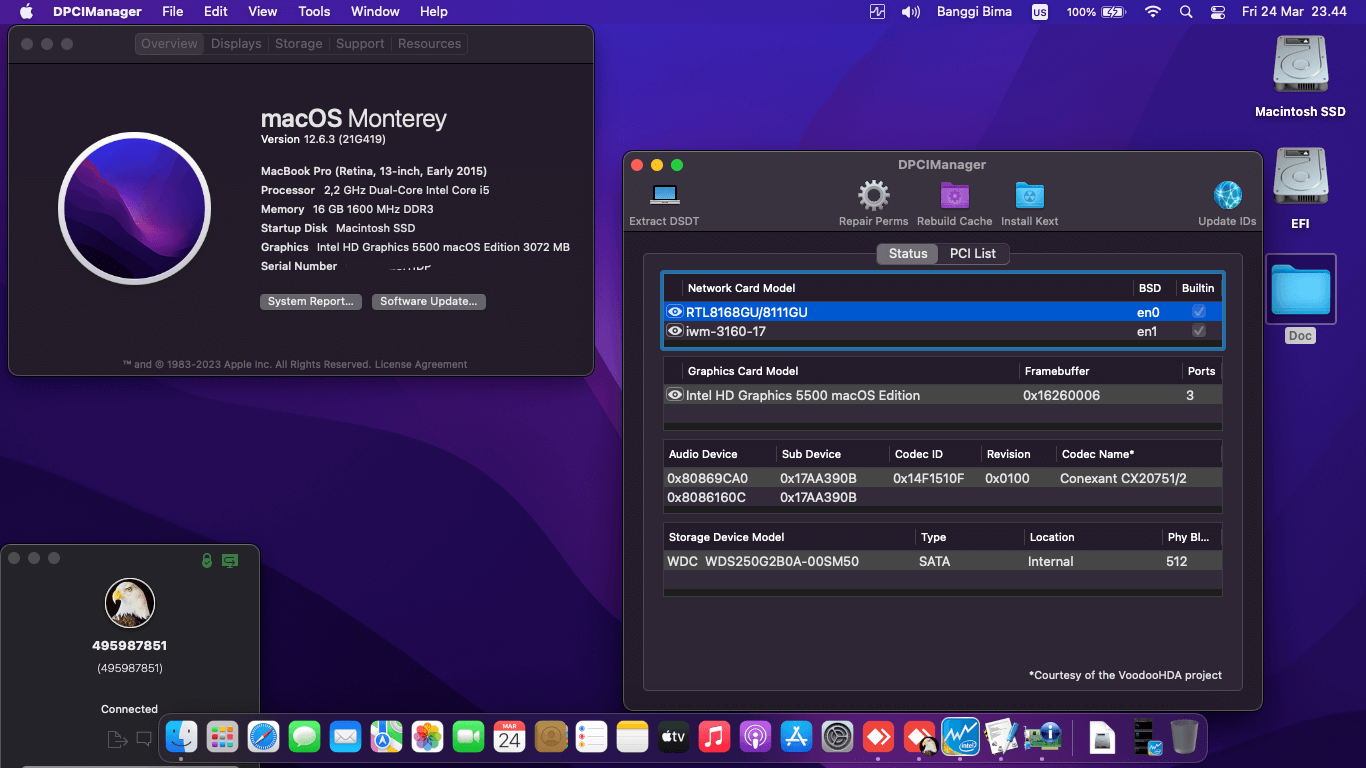Click Extract DSDT in DPCIManager toolbar

tap(664, 204)
